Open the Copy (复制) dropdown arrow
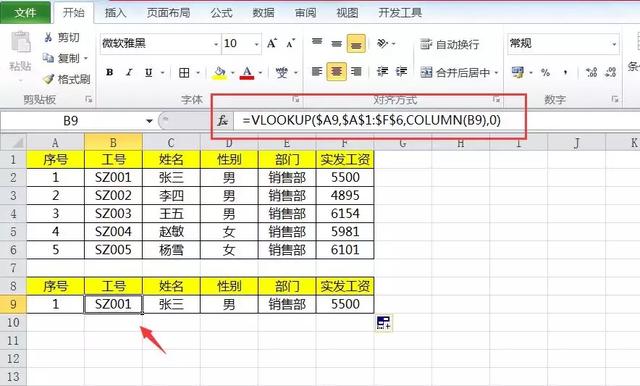The height and width of the screenshot is (386, 640). click(x=86, y=58)
